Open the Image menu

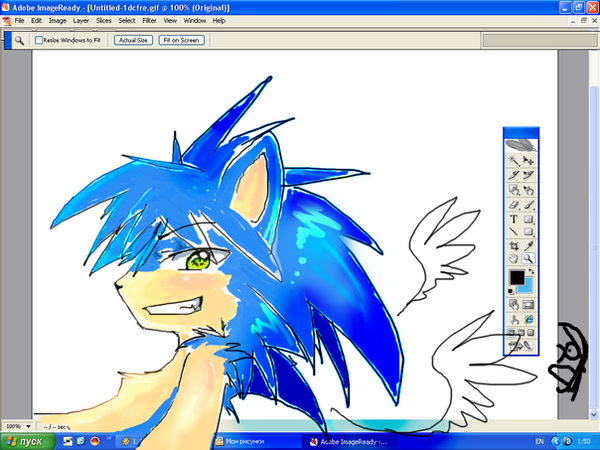click(x=57, y=21)
